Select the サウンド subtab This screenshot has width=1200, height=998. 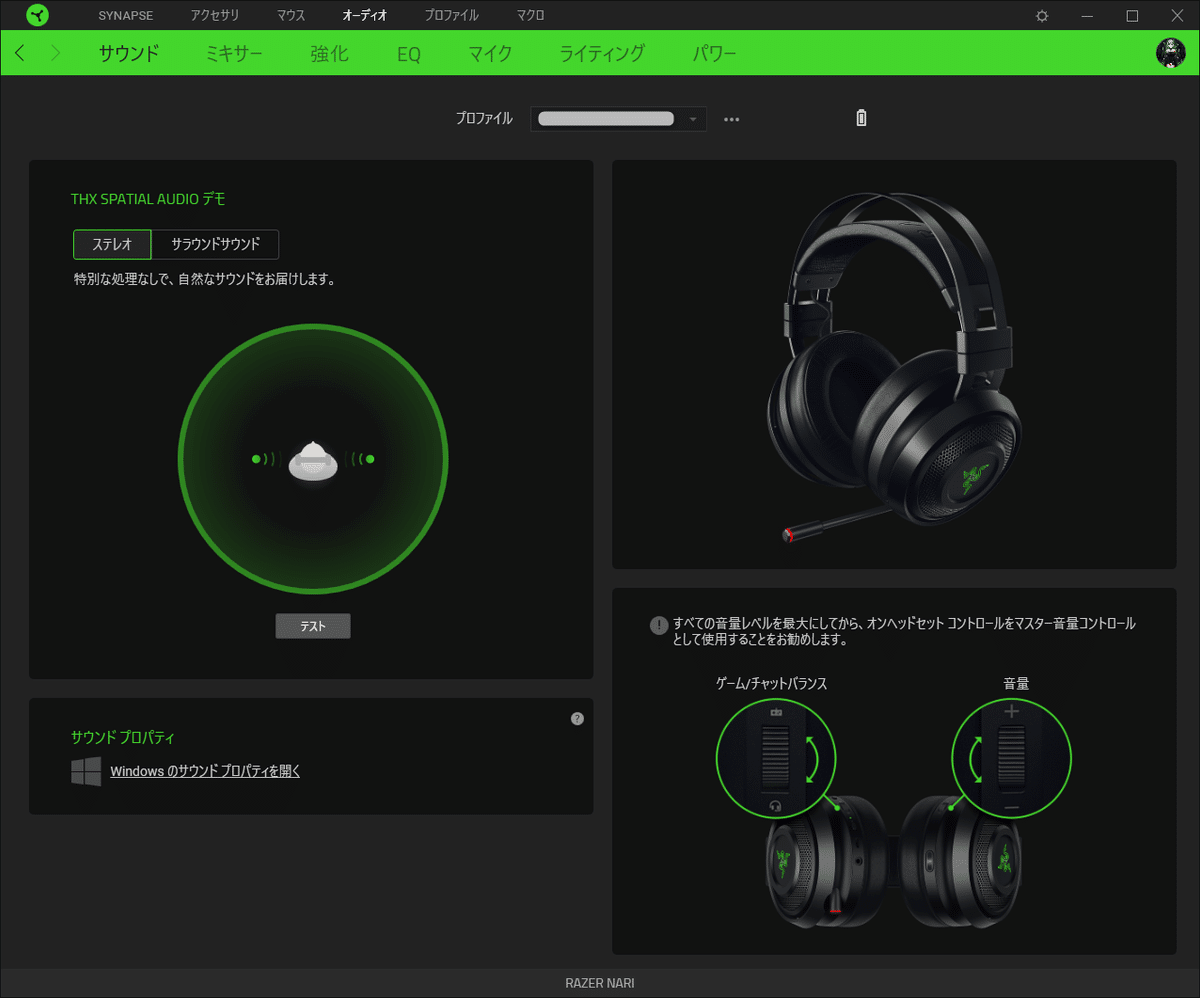click(129, 54)
